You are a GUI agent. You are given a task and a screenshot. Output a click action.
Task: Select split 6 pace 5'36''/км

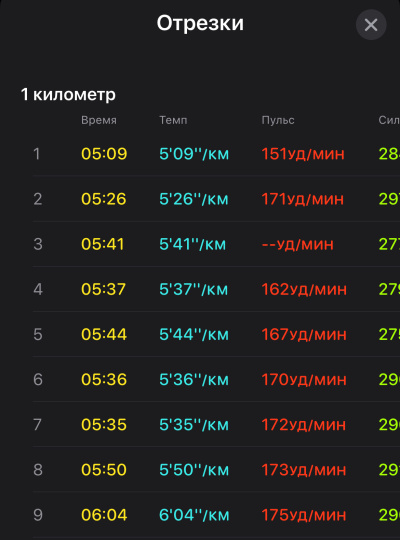click(194, 380)
